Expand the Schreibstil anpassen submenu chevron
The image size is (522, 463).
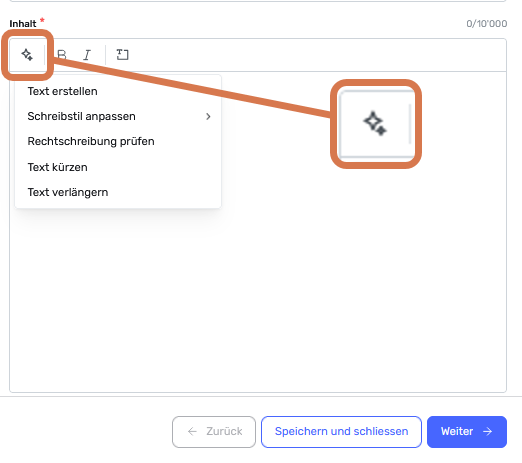[x=208, y=116]
